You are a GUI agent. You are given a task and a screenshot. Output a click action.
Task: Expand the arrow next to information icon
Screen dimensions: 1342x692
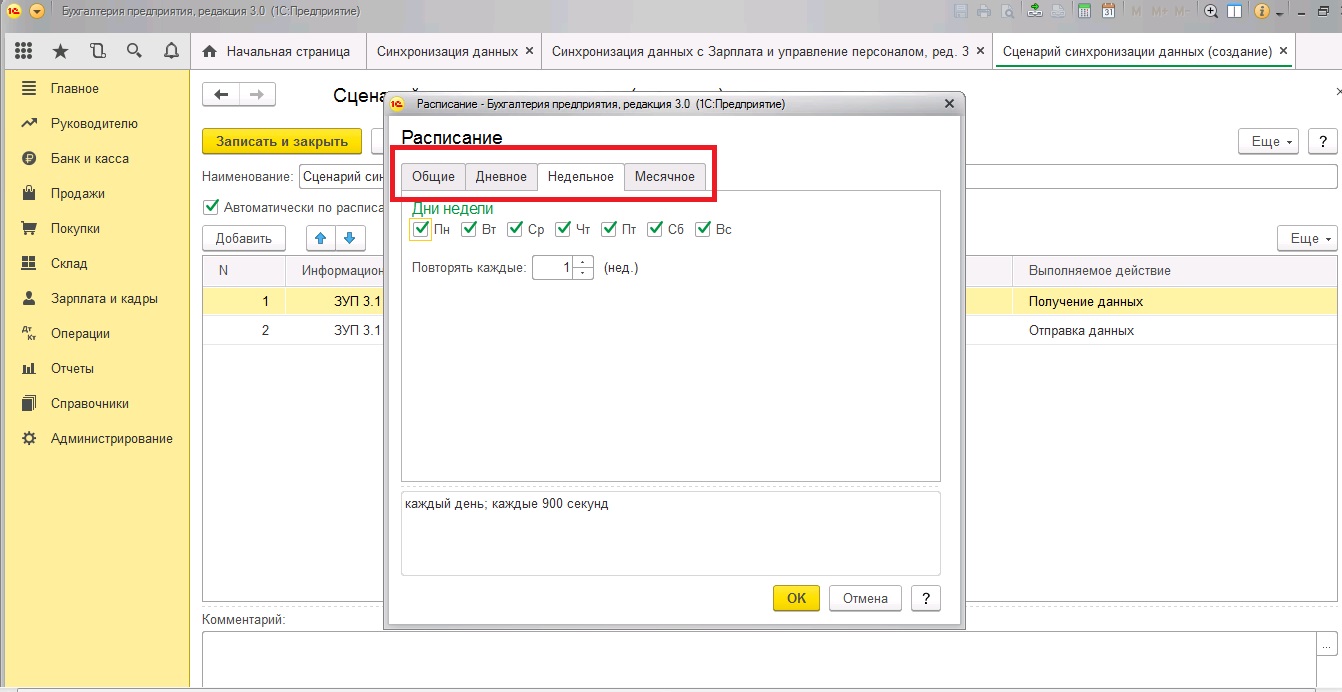[x=1278, y=12]
